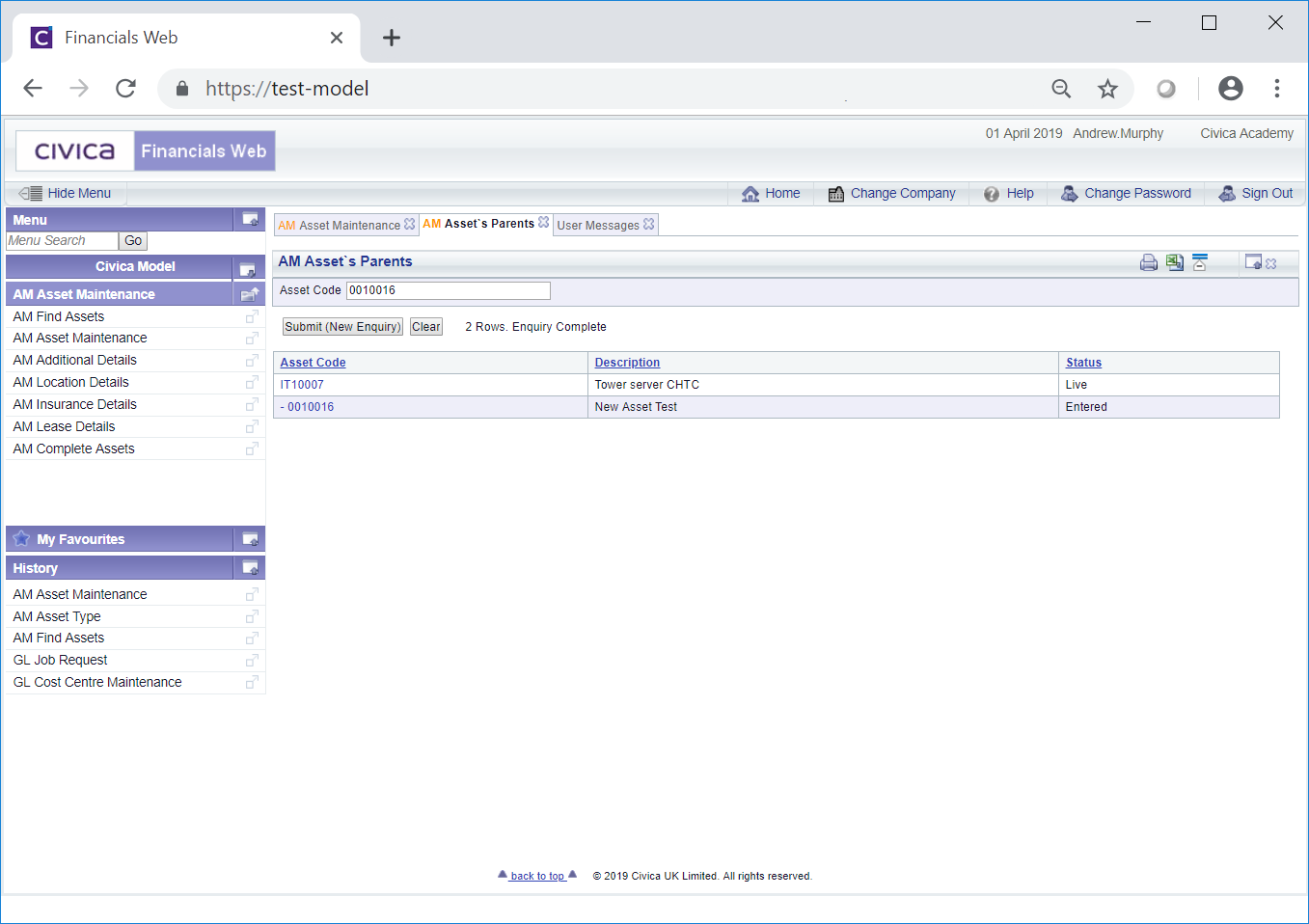
Task: Open AM Find Assets in new window icon
Action: 252,316
